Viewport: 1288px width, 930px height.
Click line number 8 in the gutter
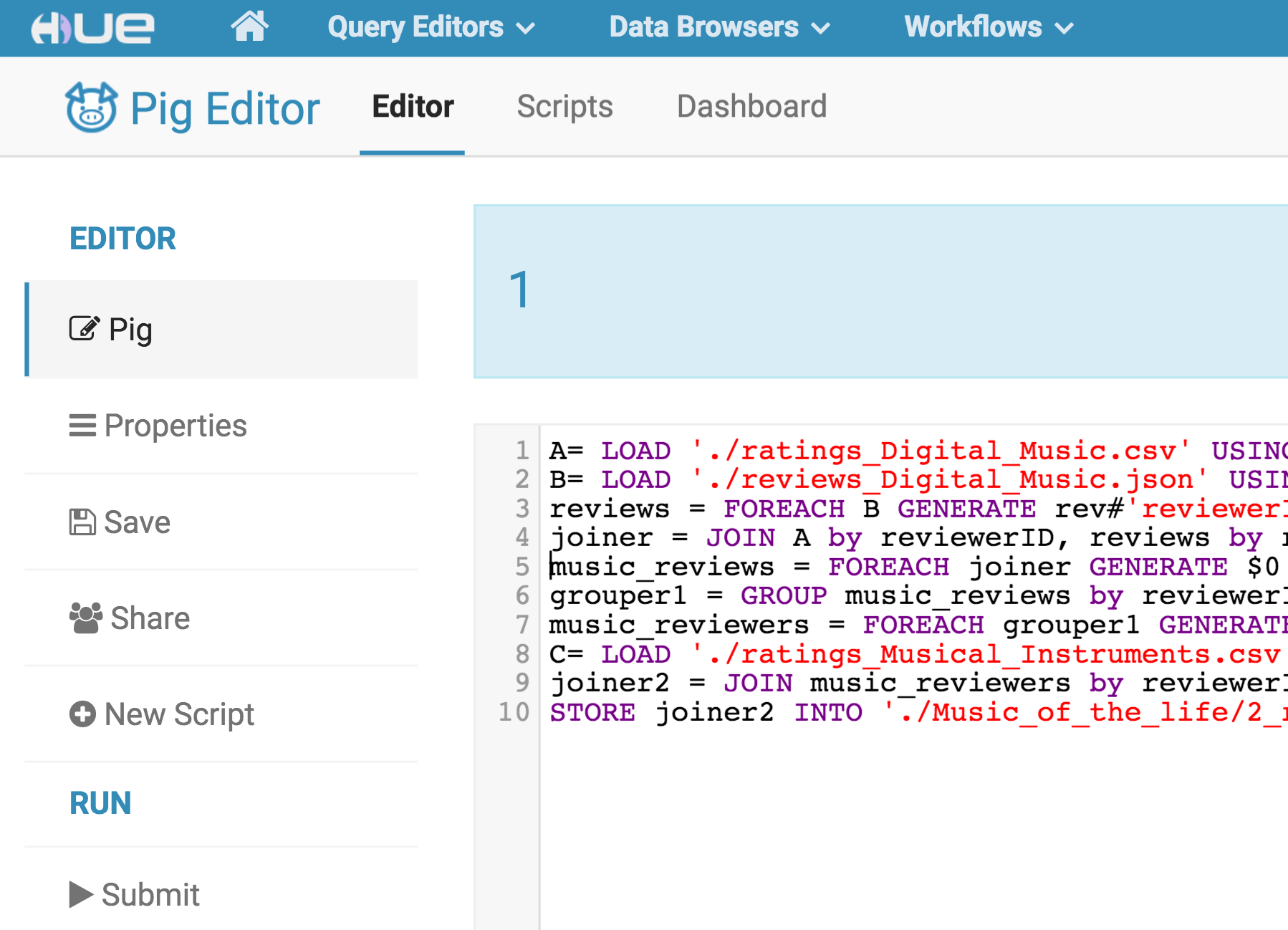pos(522,654)
